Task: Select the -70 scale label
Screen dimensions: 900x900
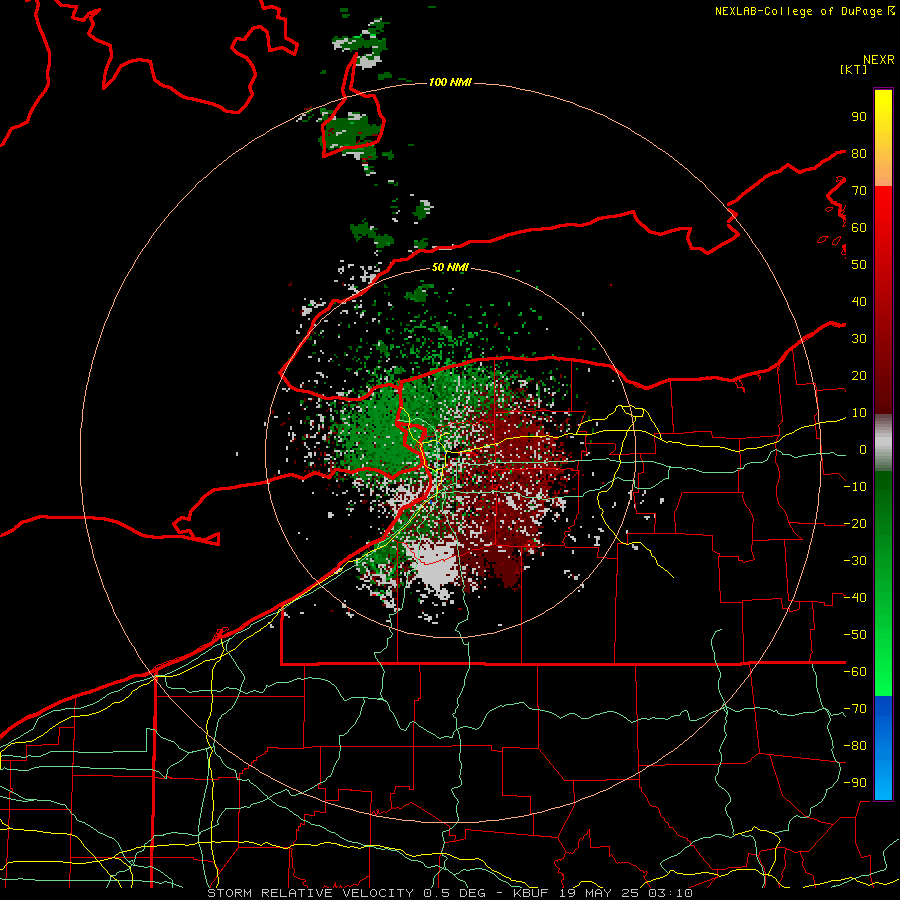Action: [855, 708]
